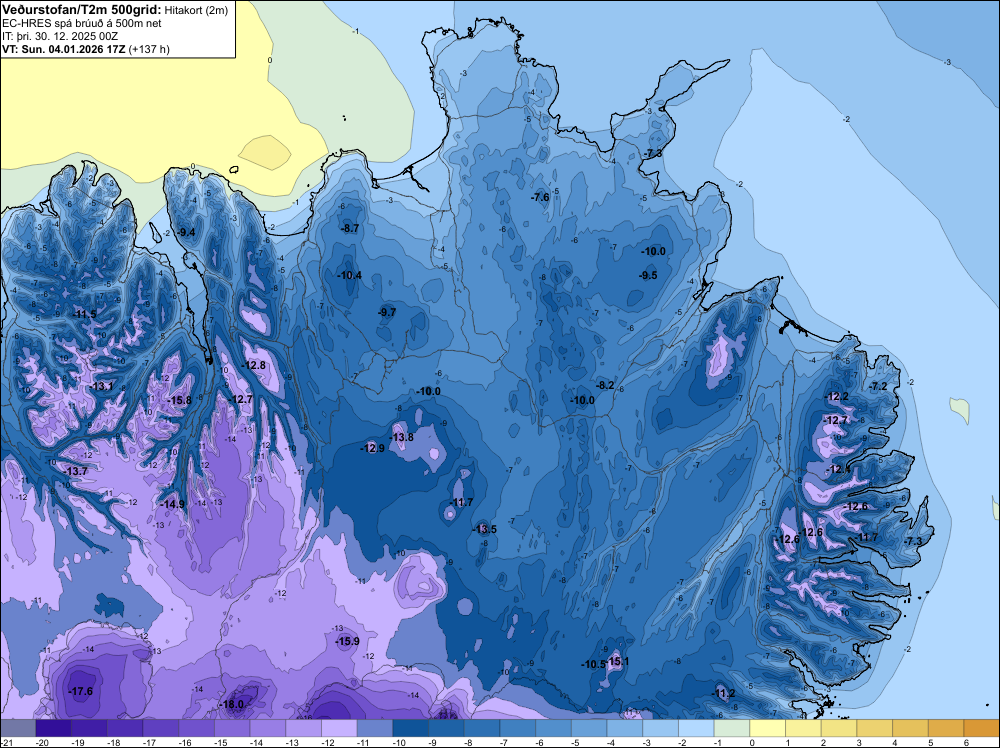This screenshot has height=748, width=1000.
Task: Click the -18.0 temperature reading
Action: (x=232, y=705)
